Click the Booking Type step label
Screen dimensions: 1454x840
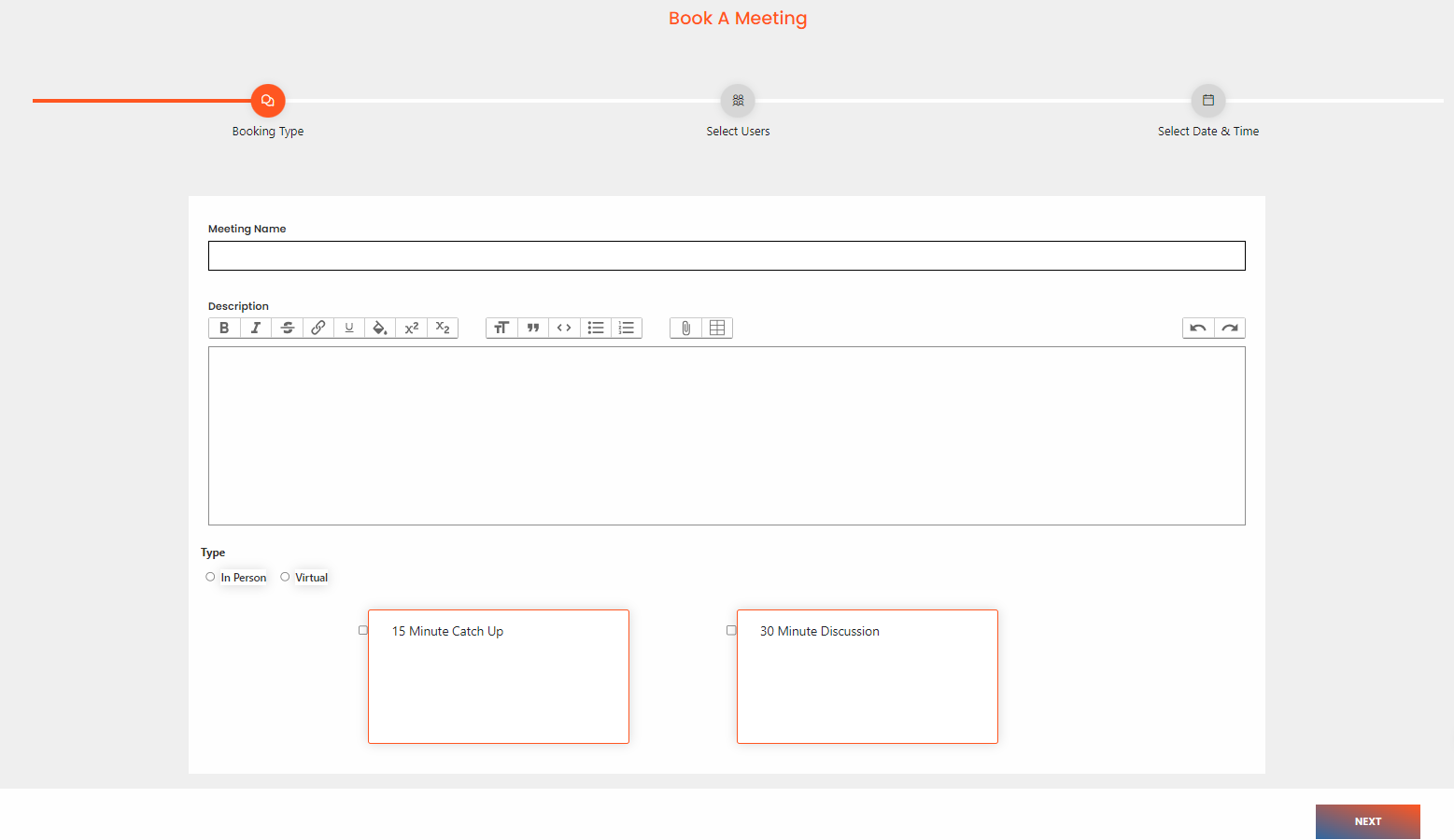[x=268, y=132]
